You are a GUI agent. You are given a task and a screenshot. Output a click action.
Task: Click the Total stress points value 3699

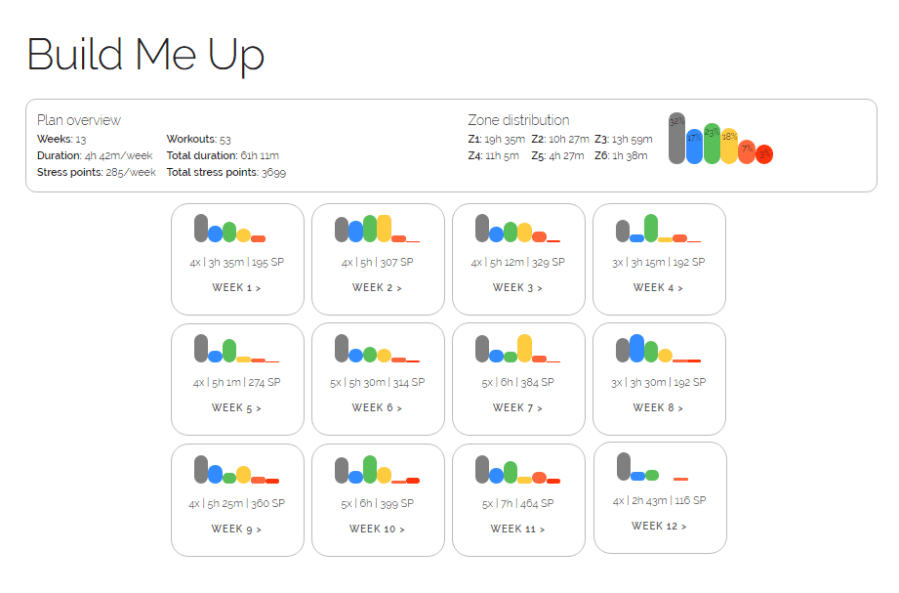click(275, 172)
